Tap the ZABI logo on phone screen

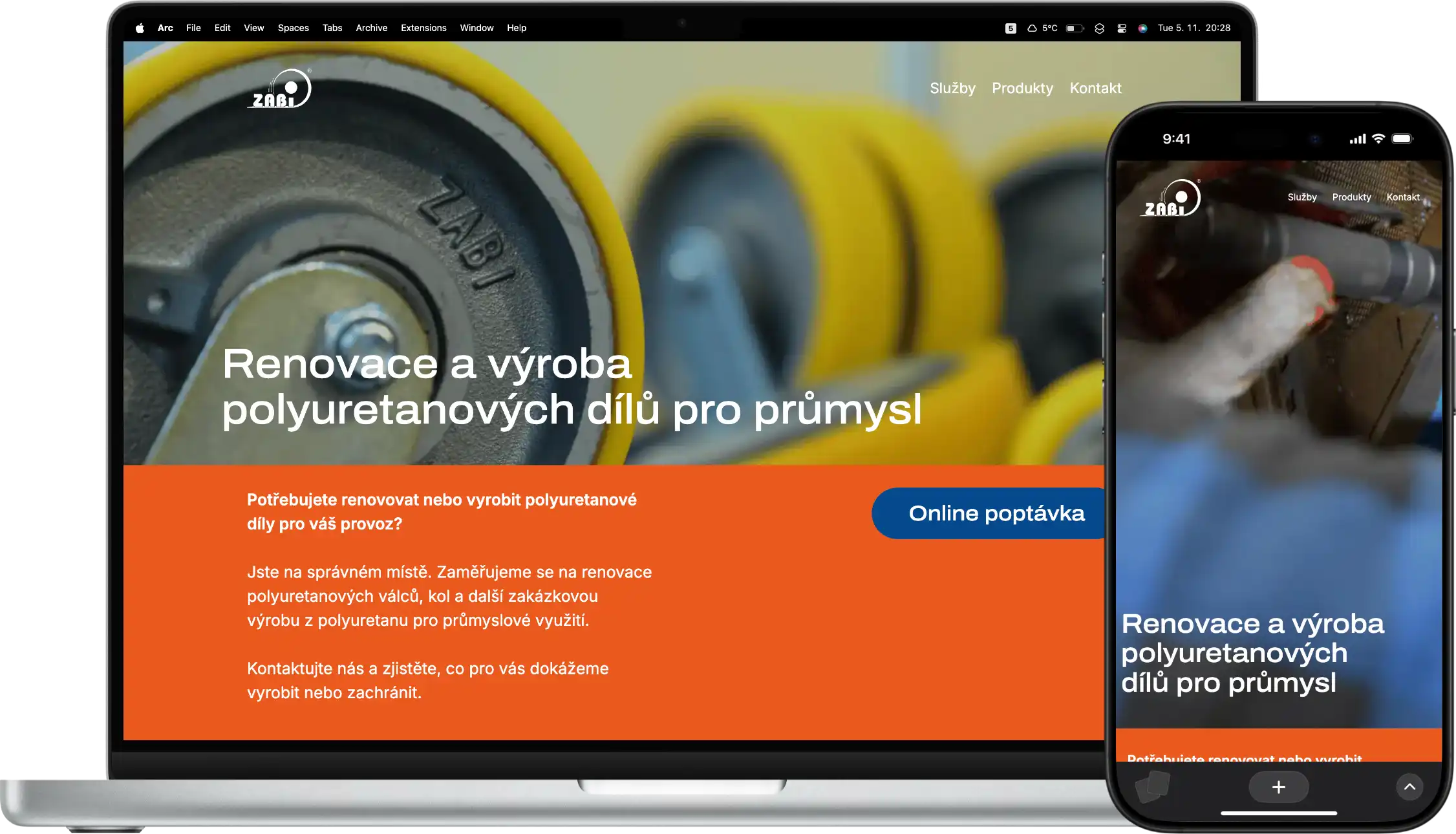1172,198
